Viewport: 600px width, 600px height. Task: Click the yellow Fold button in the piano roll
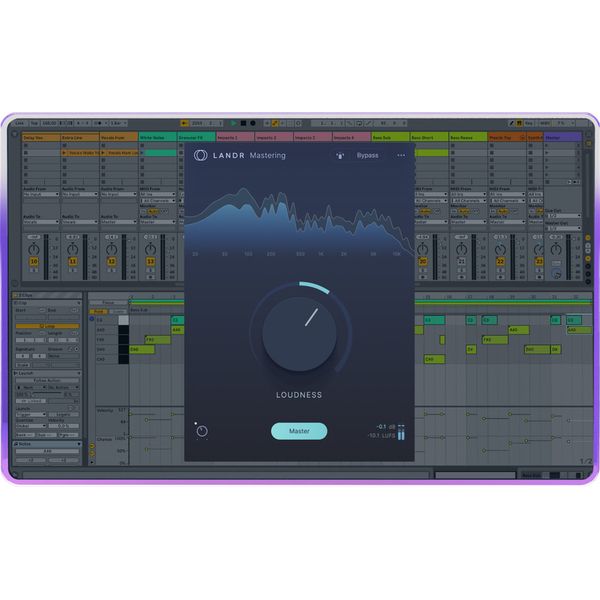(99, 311)
